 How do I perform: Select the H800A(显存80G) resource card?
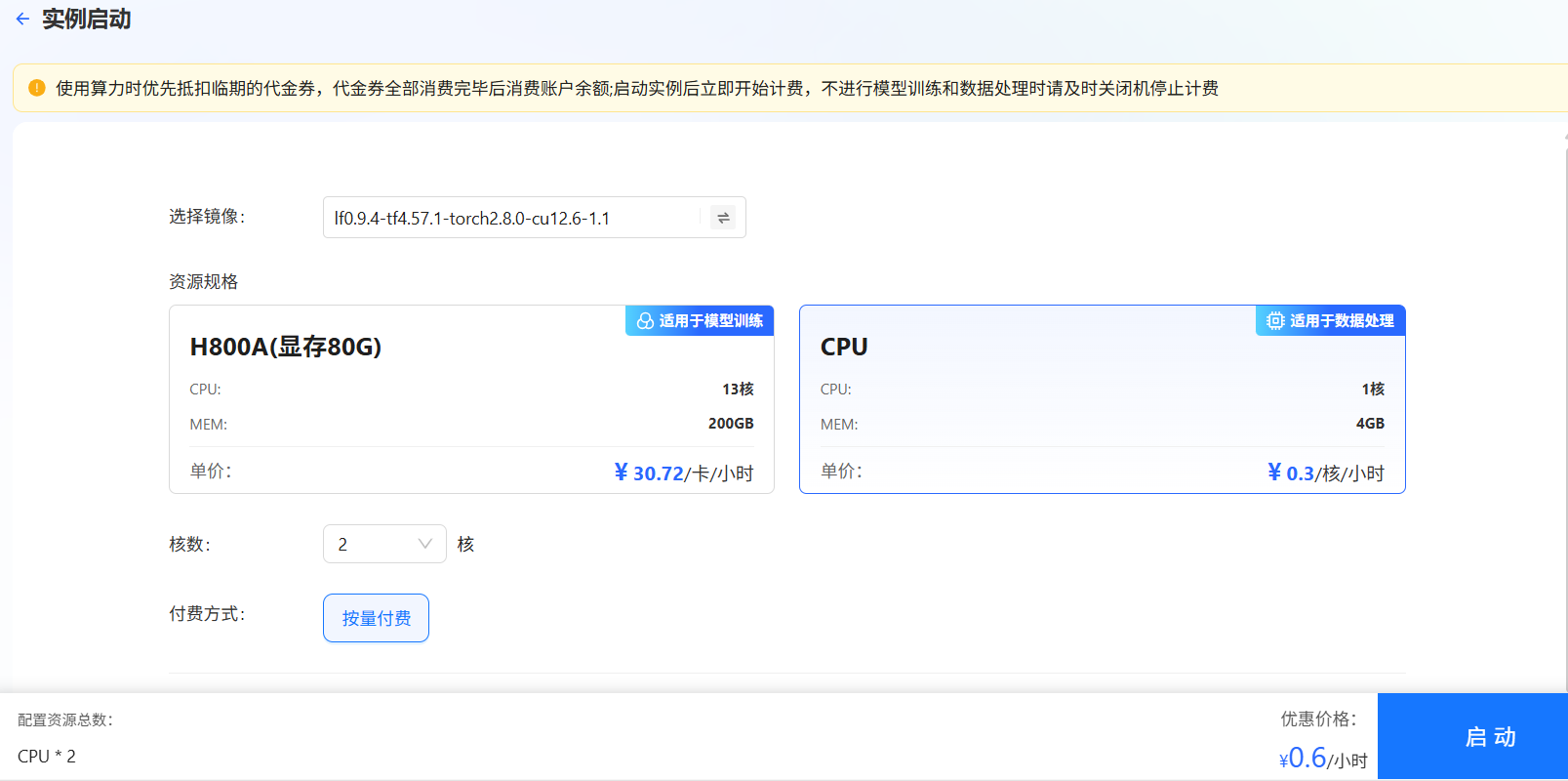471,400
